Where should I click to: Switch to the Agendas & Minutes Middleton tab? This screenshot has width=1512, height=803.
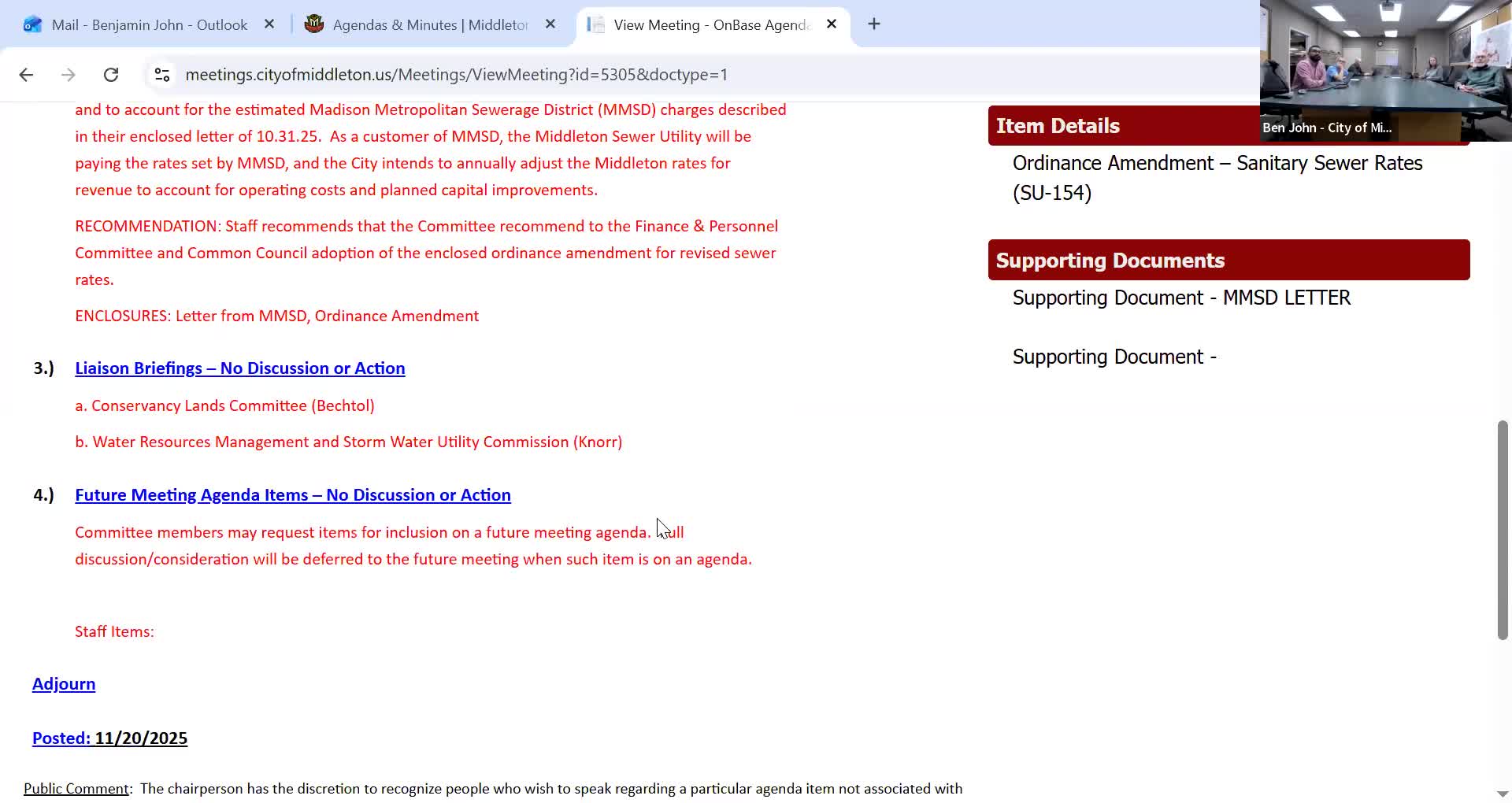(430, 24)
